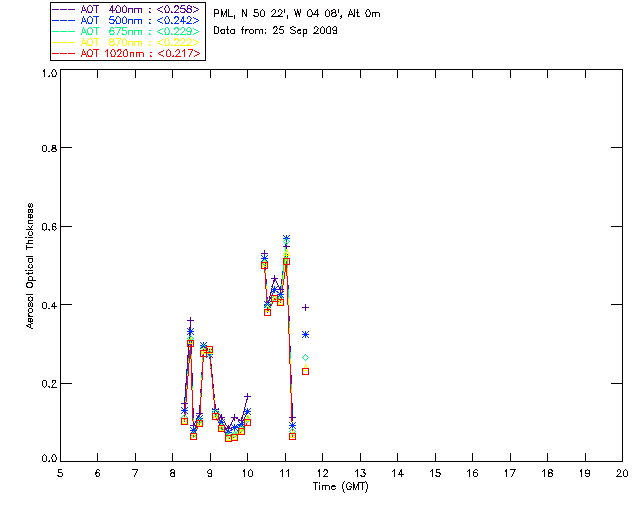This screenshot has width=640, height=512.
Task: Click the x-axis tick label 8
Action: [173, 473]
